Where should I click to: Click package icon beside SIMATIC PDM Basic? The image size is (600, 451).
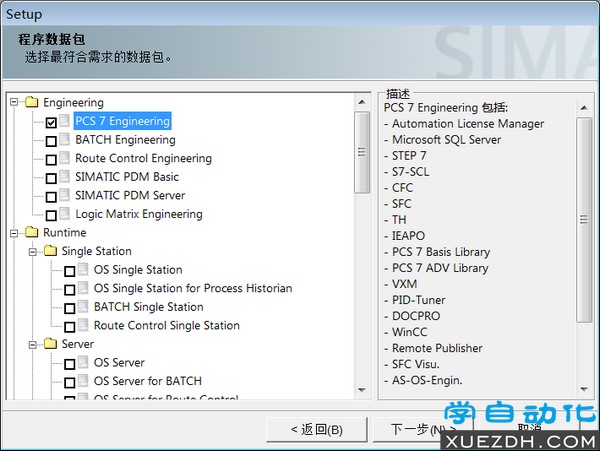65,176
